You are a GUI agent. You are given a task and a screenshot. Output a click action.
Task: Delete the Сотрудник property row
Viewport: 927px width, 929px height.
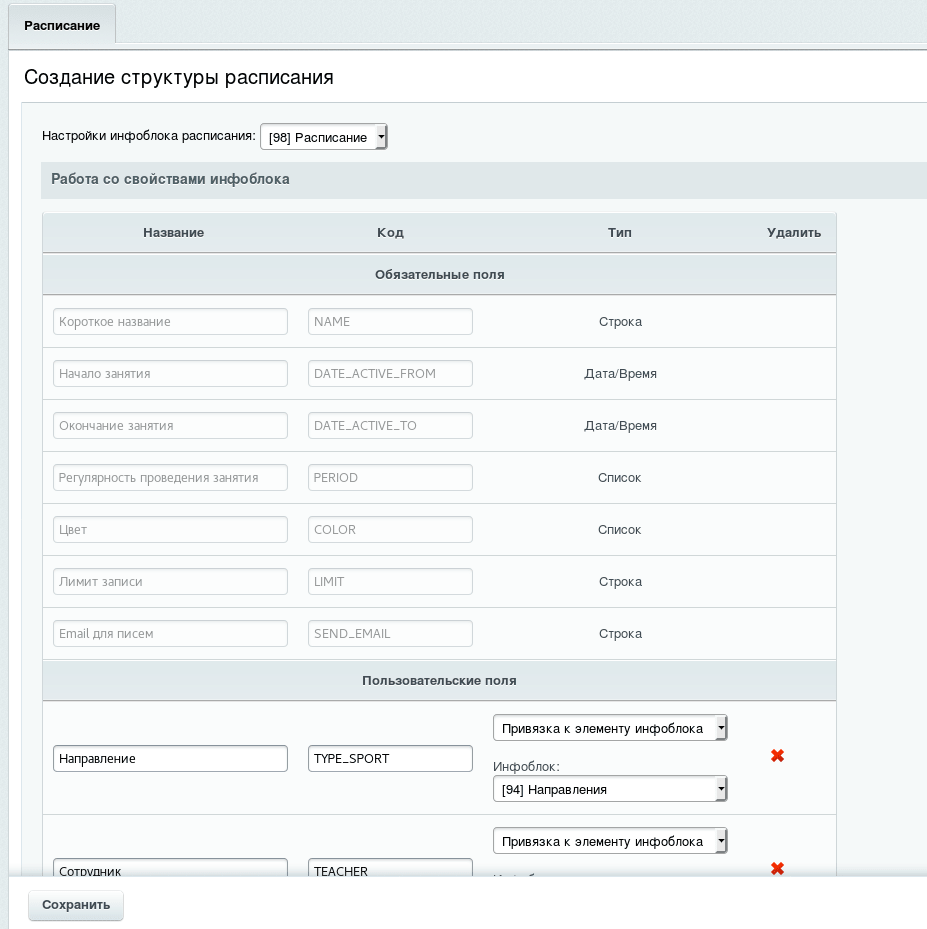[777, 869]
